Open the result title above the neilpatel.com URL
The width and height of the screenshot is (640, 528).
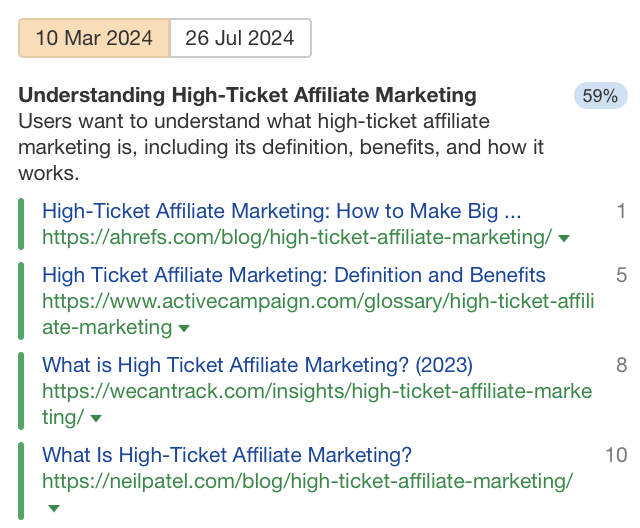[x=227, y=455]
